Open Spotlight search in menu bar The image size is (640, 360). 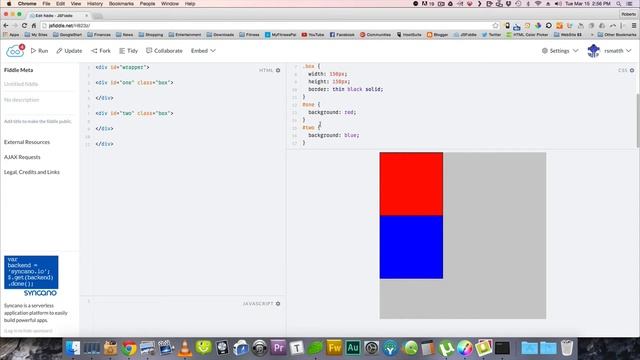click(x=619, y=4)
